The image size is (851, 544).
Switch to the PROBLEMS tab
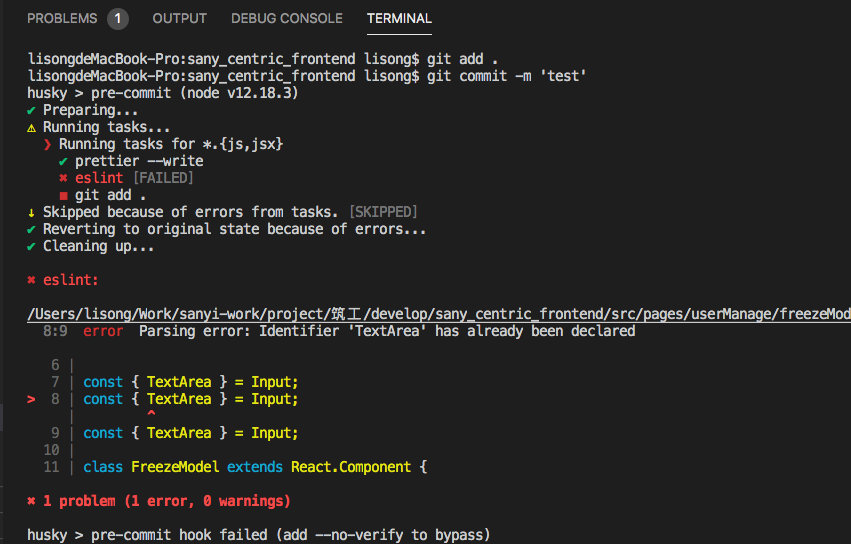(x=62, y=18)
